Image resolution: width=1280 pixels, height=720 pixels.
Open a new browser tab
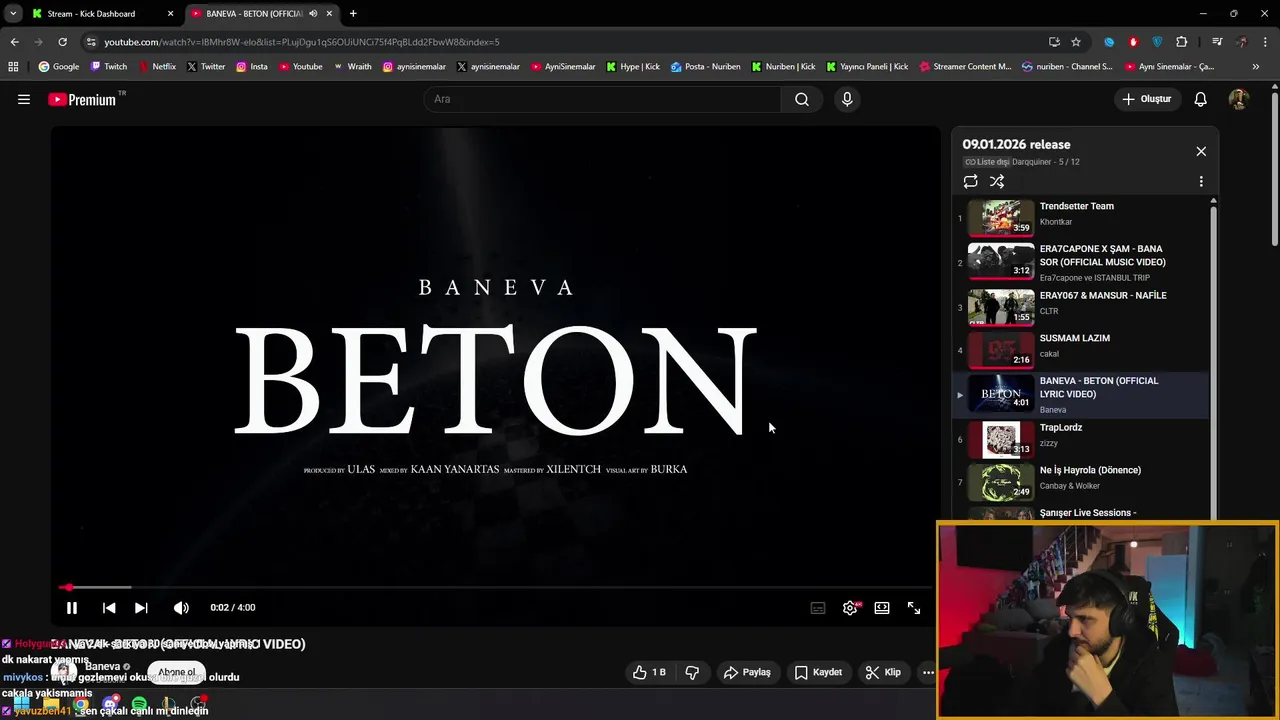click(353, 14)
